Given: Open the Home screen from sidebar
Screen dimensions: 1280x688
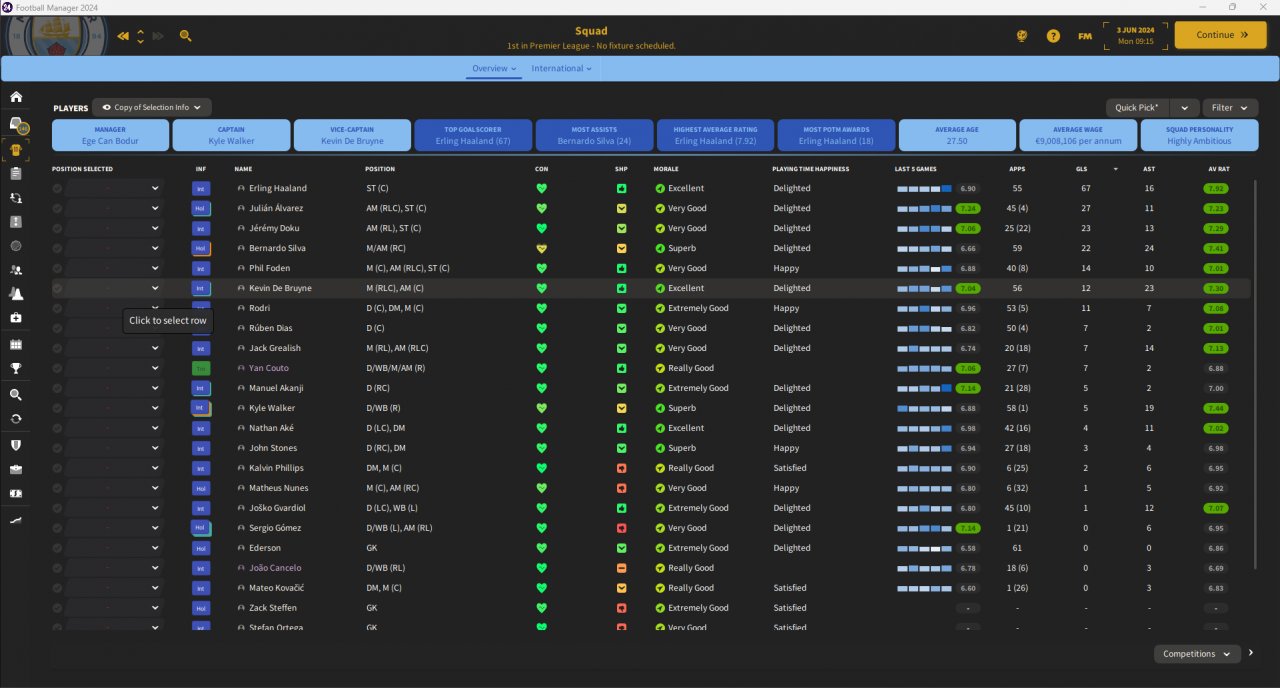Looking at the screenshot, I should click(x=16, y=97).
